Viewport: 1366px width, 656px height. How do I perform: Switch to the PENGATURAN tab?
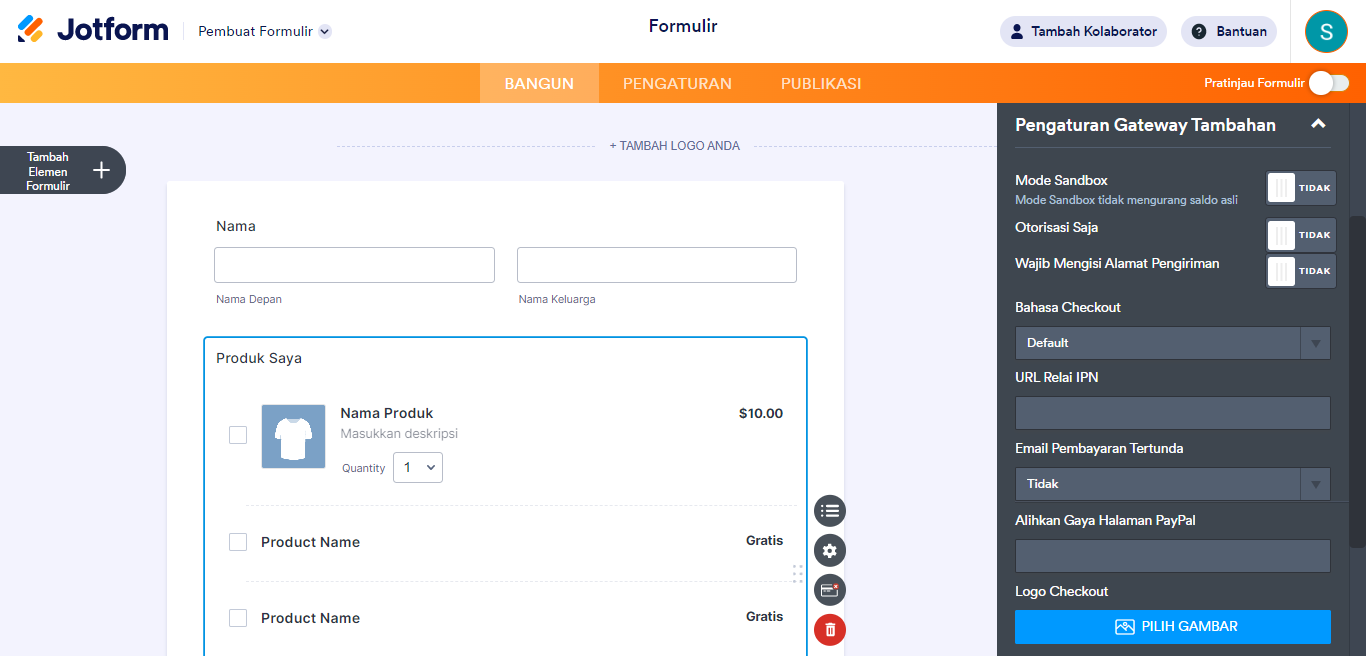pos(677,84)
